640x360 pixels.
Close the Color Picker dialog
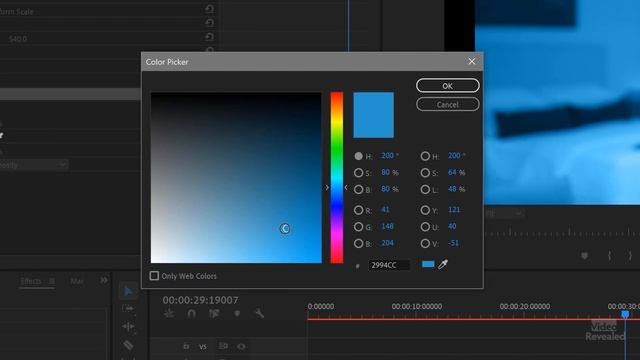pyautogui.click(x=471, y=61)
